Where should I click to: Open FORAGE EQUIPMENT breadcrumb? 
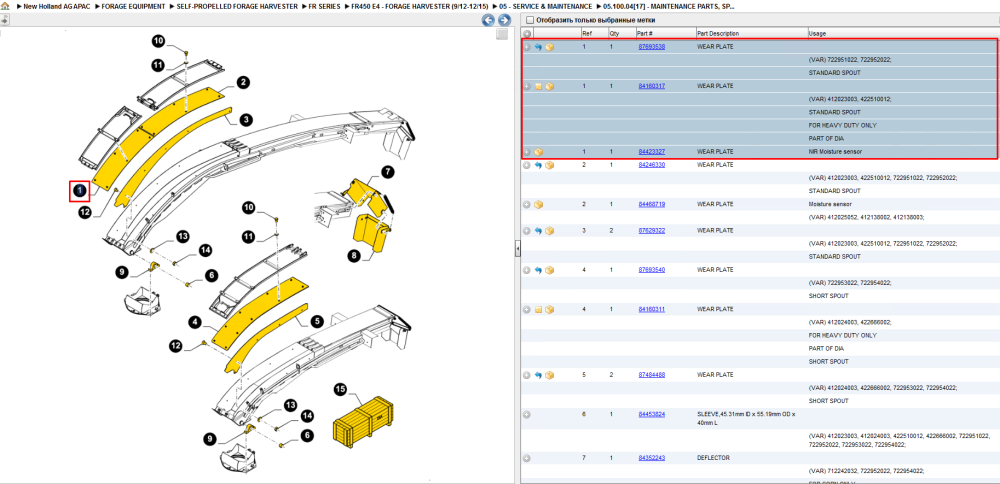(133, 6)
